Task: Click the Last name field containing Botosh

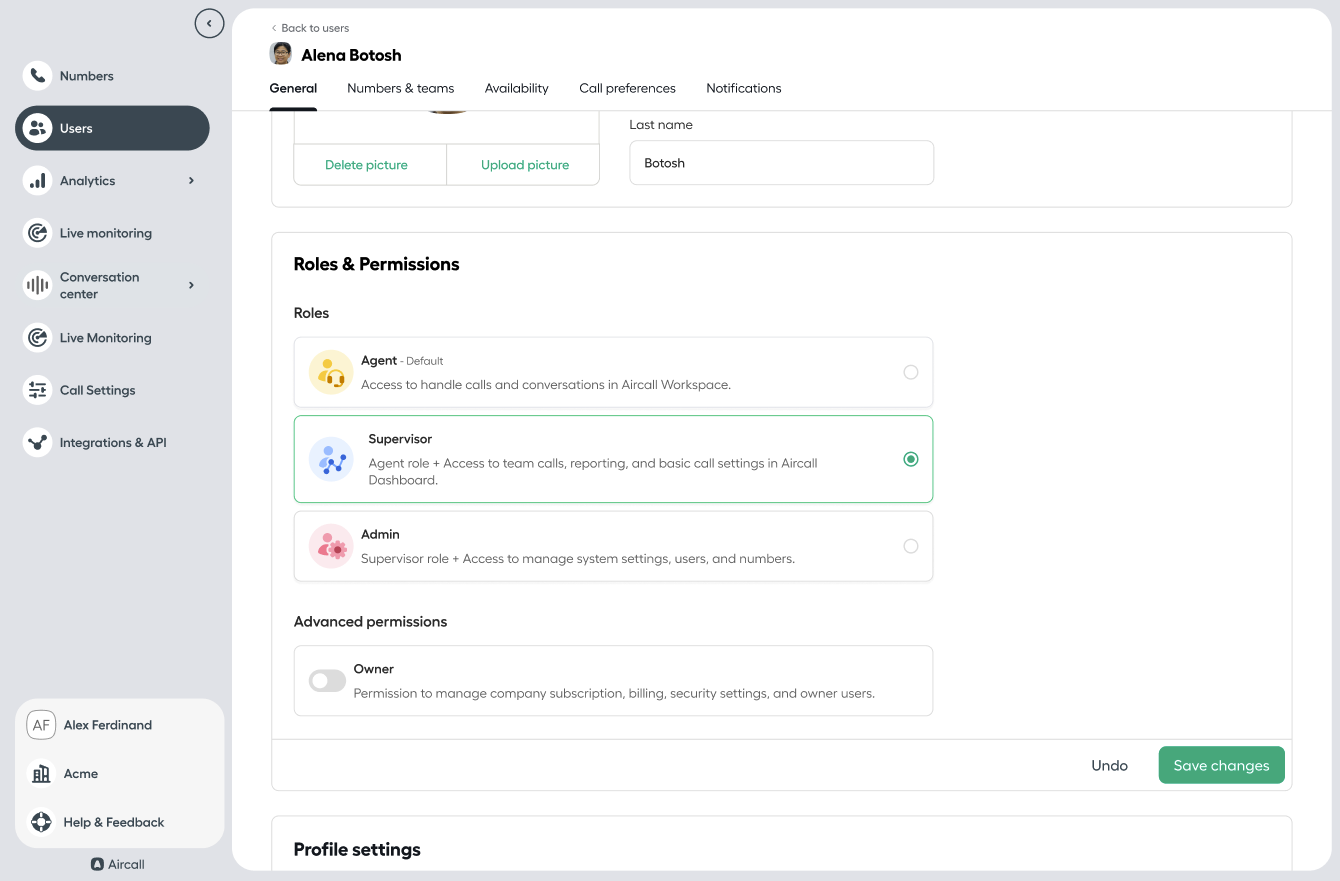Action: (x=781, y=163)
